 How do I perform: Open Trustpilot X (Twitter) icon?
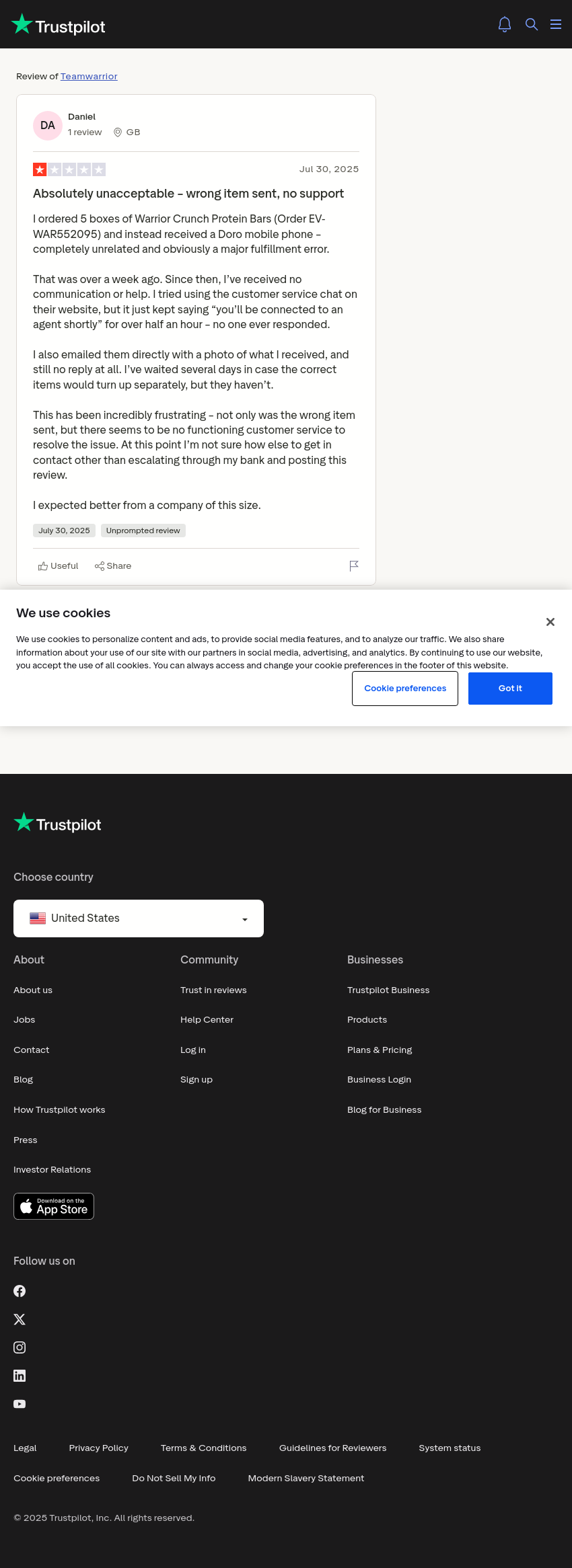coord(20,1319)
